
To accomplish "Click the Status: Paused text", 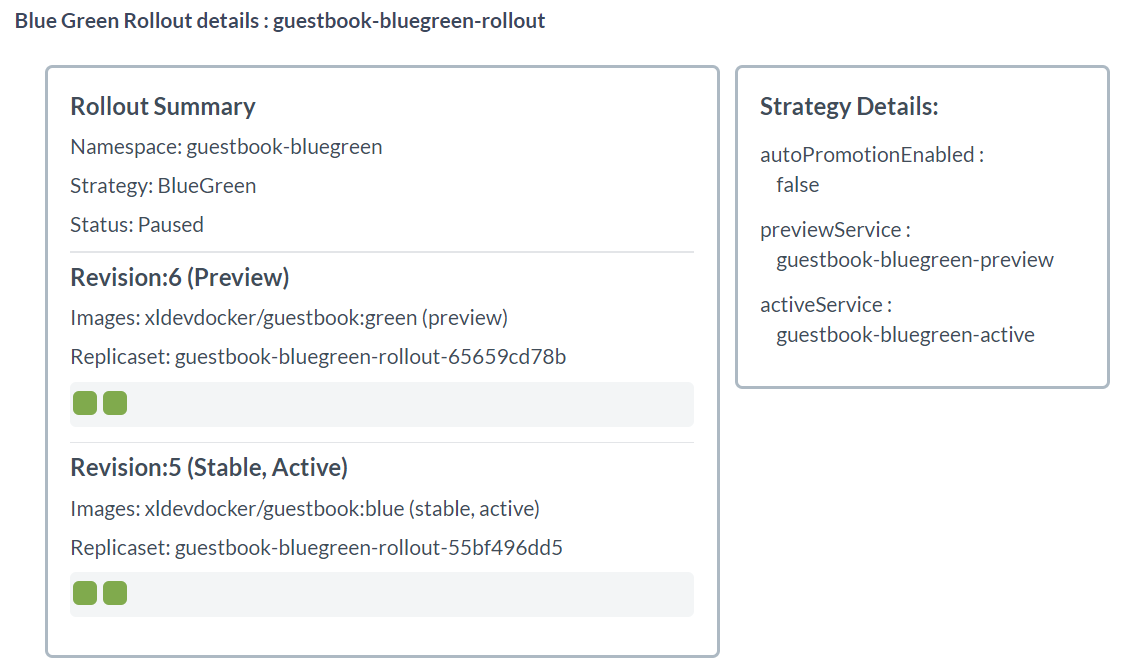I will [x=137, y=225].
